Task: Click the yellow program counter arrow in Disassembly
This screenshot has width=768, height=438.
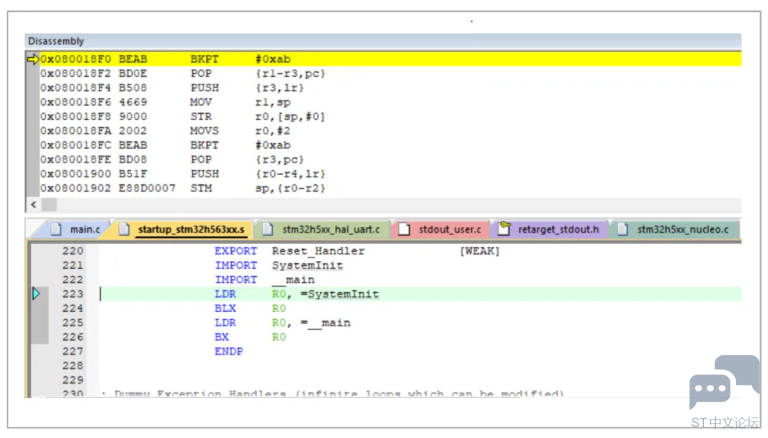Action: (x=32, y=59)
